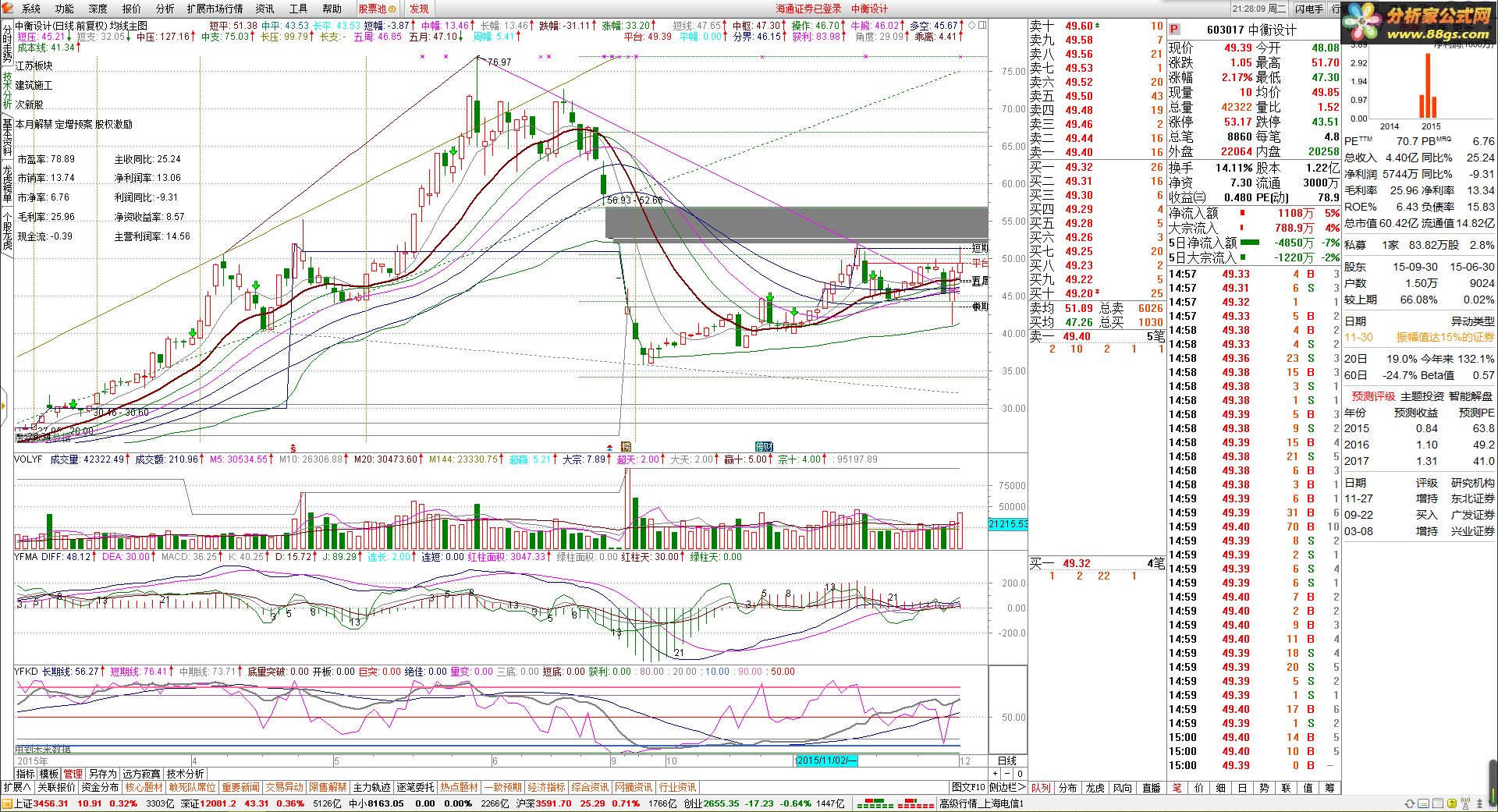Open the 主力轨迹 tab
The image size is (1498, 812).
[x=371, y=787]
